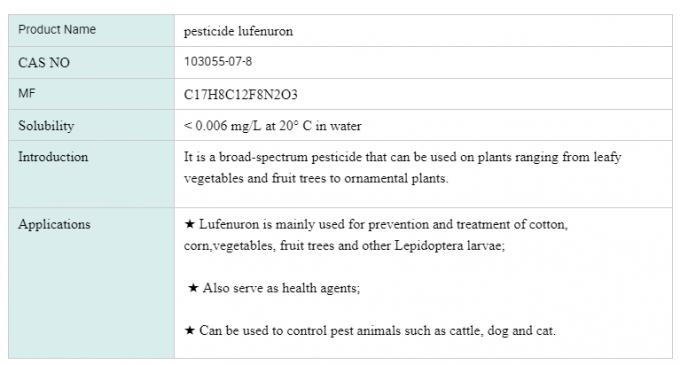Select molecular formula C17H8C12F8N2O3
Image resolution: width=680 pixels, height=365 pixels.
[241, 95]
